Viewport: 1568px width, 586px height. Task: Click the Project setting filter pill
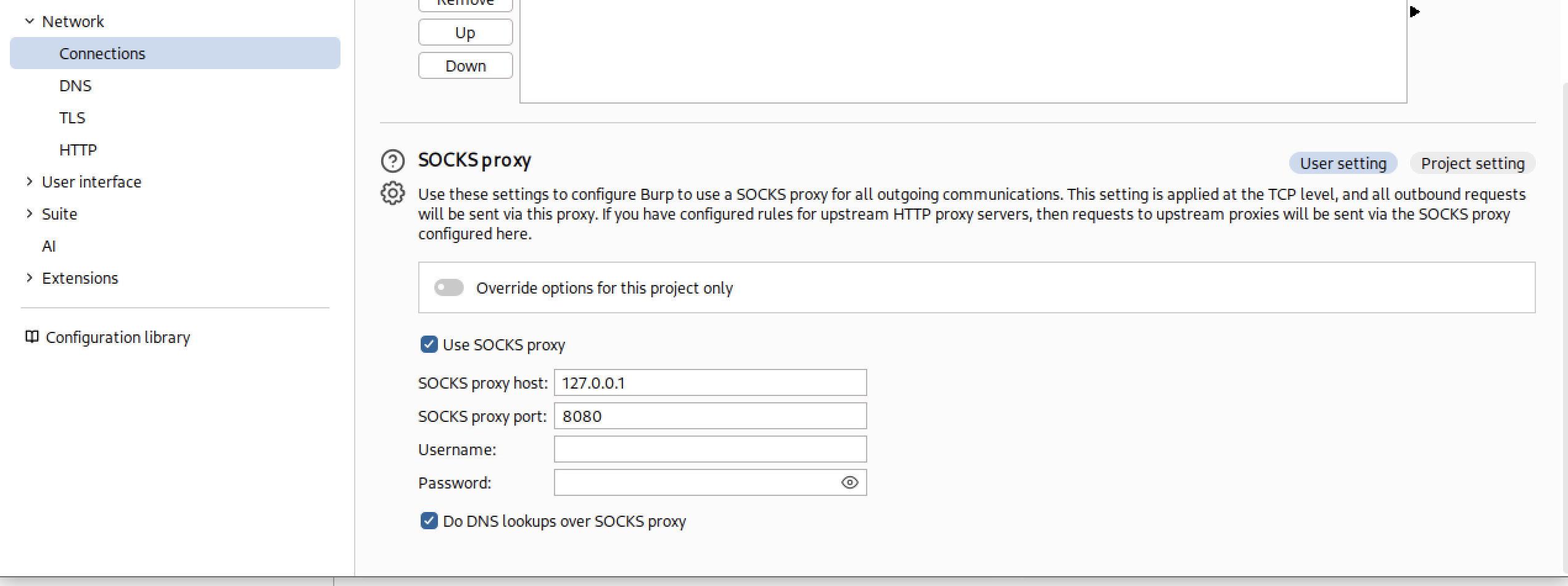click(x=1472, y=163)
